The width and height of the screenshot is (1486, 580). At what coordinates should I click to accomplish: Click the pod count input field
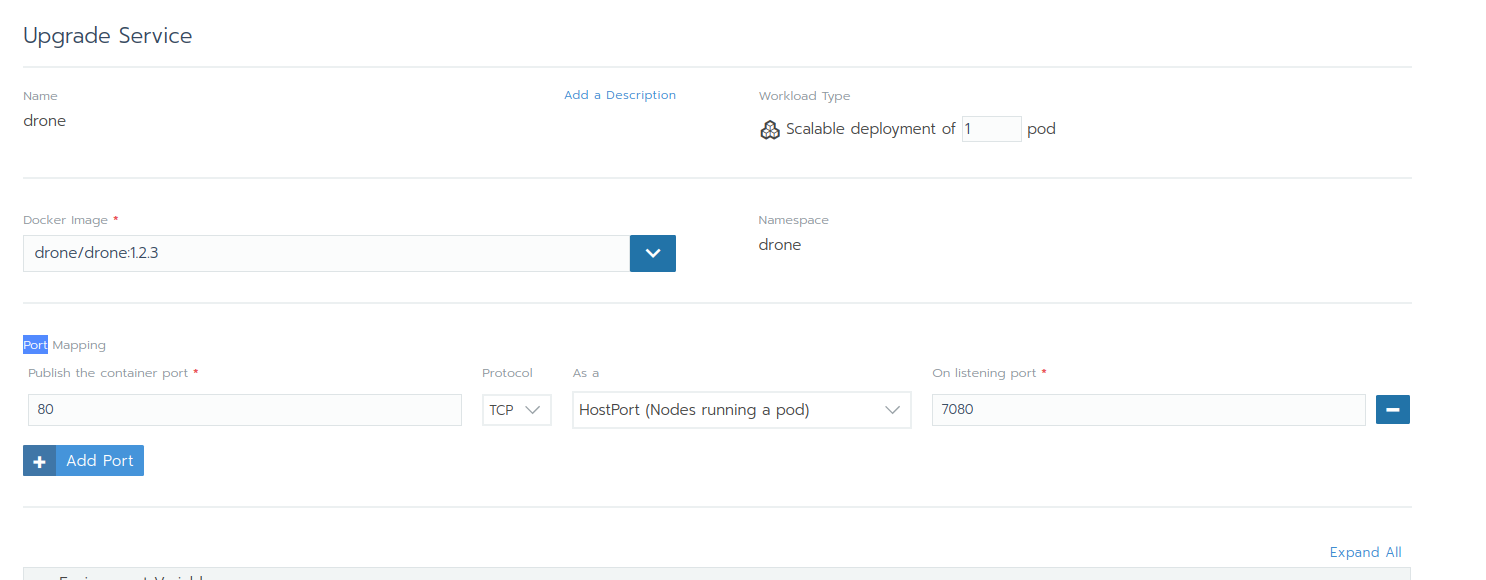point(990,129)
